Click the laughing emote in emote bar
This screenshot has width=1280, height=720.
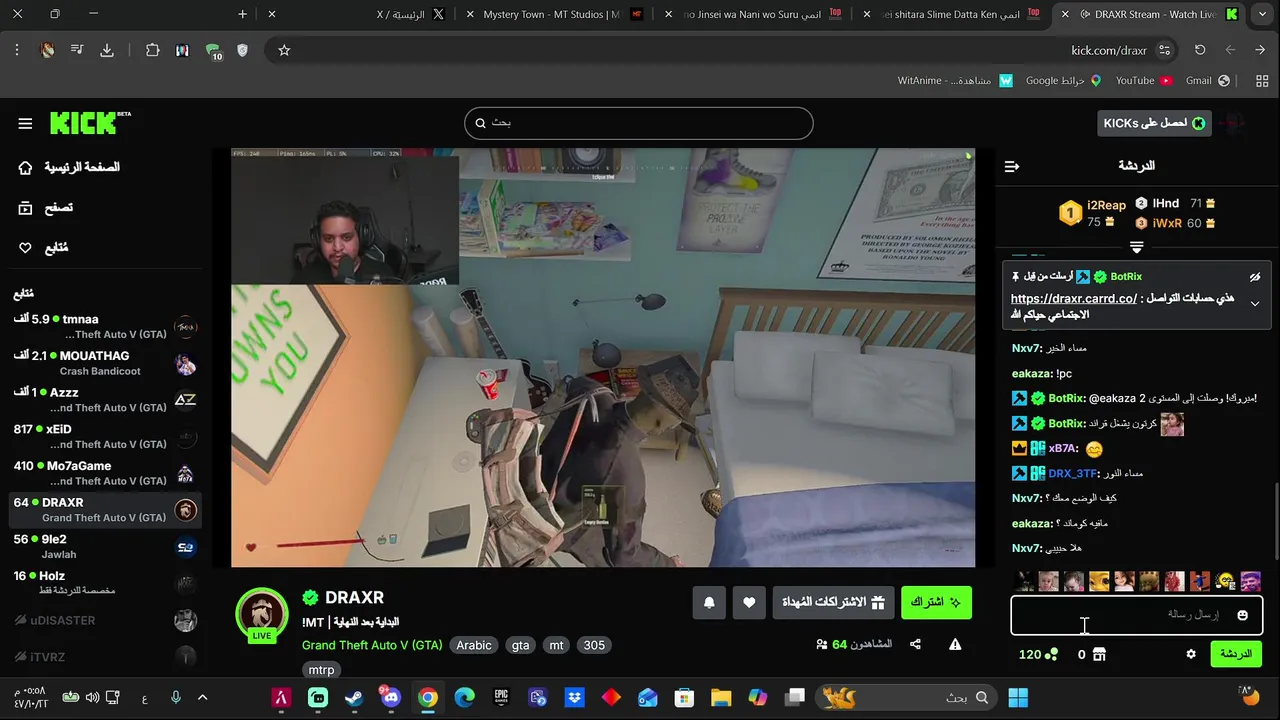1225,581
